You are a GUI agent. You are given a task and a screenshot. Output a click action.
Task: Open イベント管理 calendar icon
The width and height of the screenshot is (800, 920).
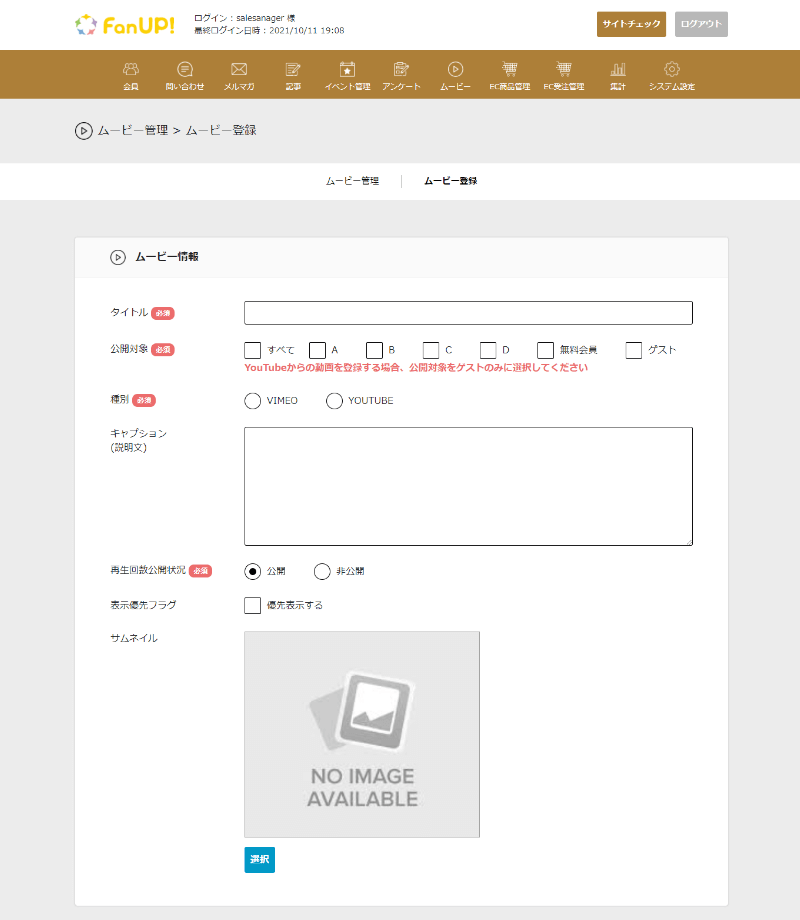tap(347, 70)
